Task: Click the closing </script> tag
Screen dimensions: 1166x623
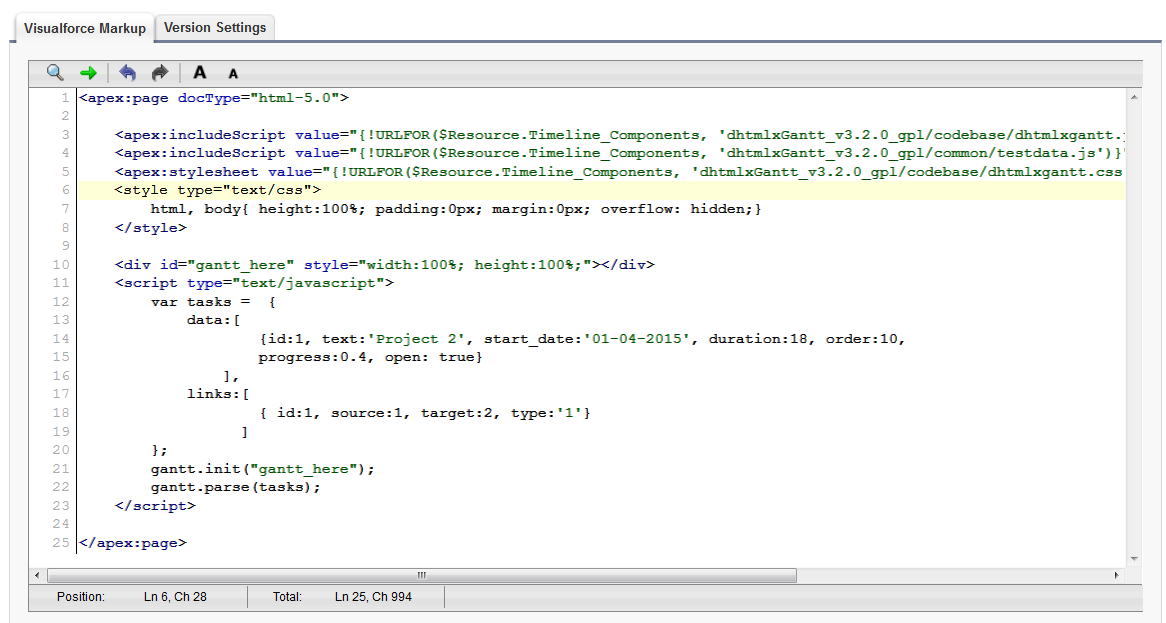Action: [155, 506]
